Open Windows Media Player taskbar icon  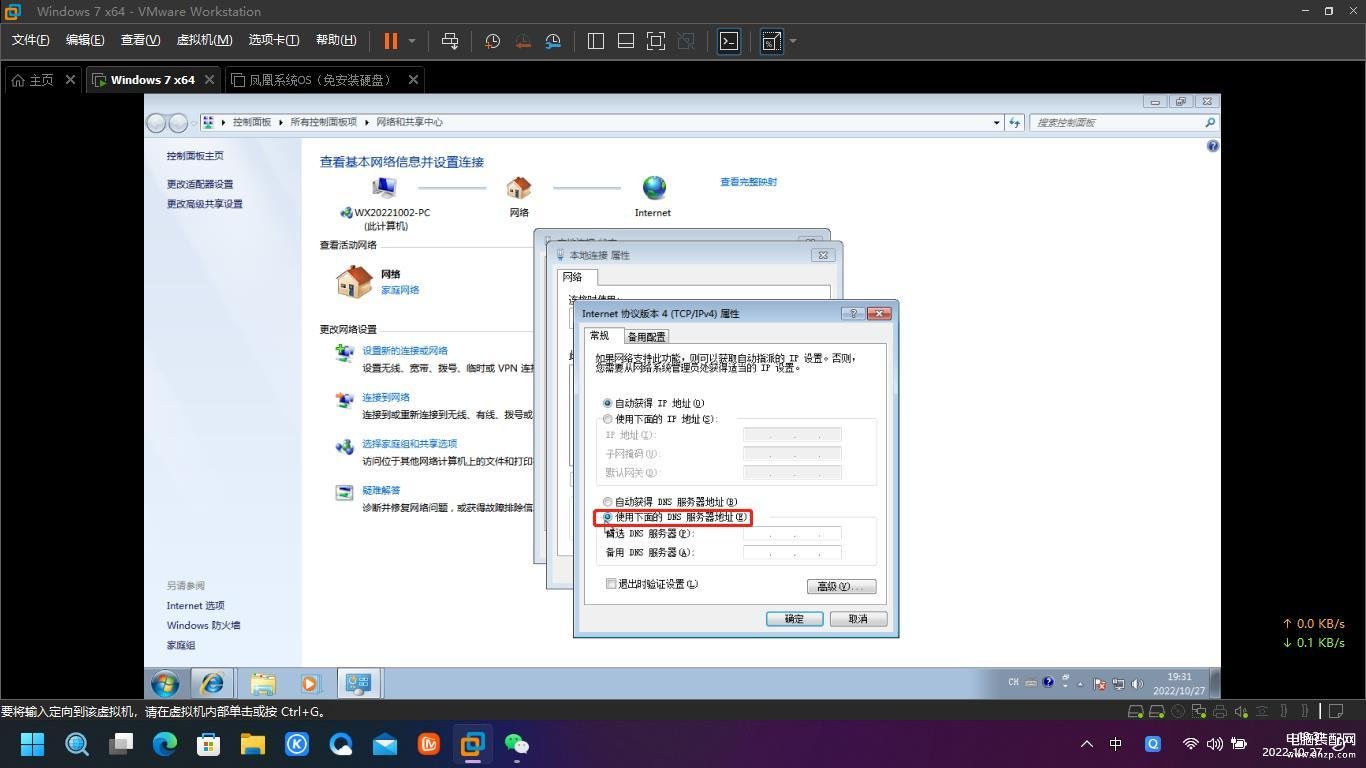(x=310, y=684)
